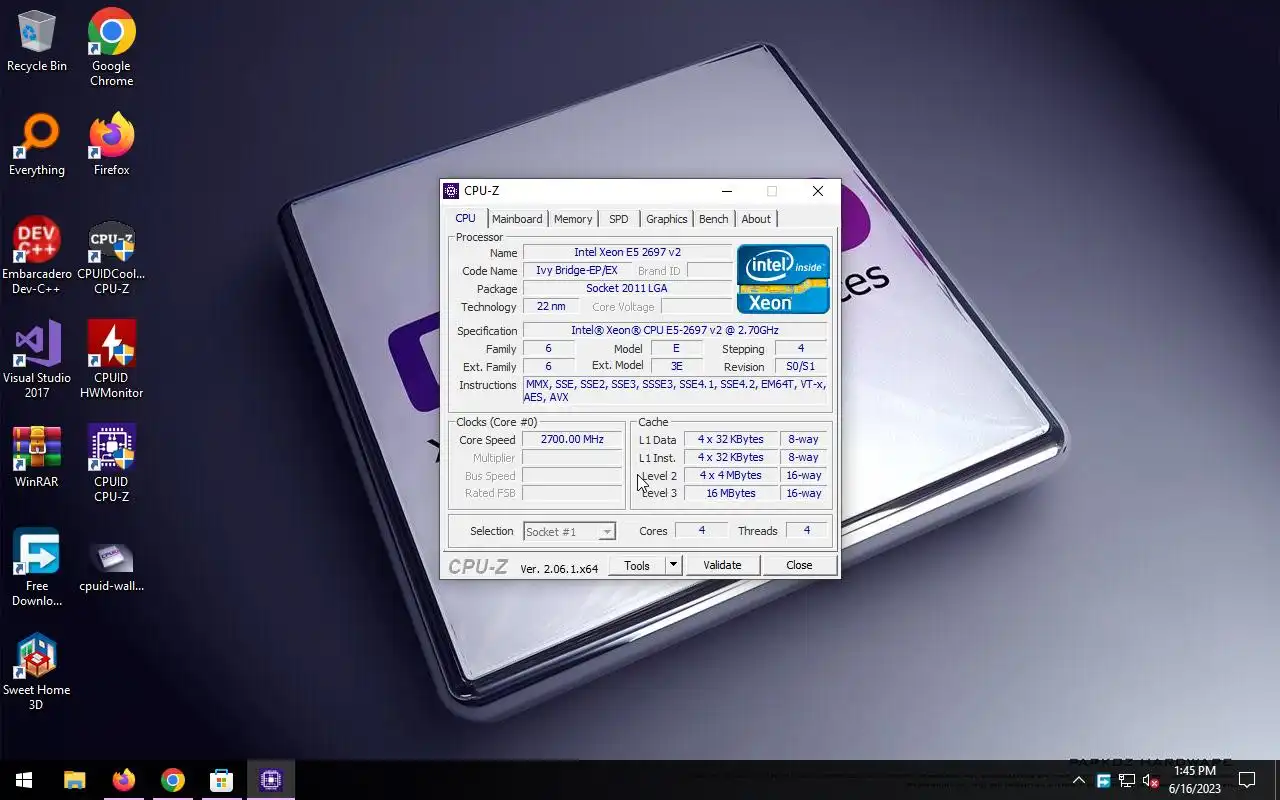The height and width of the screenshot is (800, 1280).
Task: Click the taskbar clock and date
Action: (x=1195, y=780)
